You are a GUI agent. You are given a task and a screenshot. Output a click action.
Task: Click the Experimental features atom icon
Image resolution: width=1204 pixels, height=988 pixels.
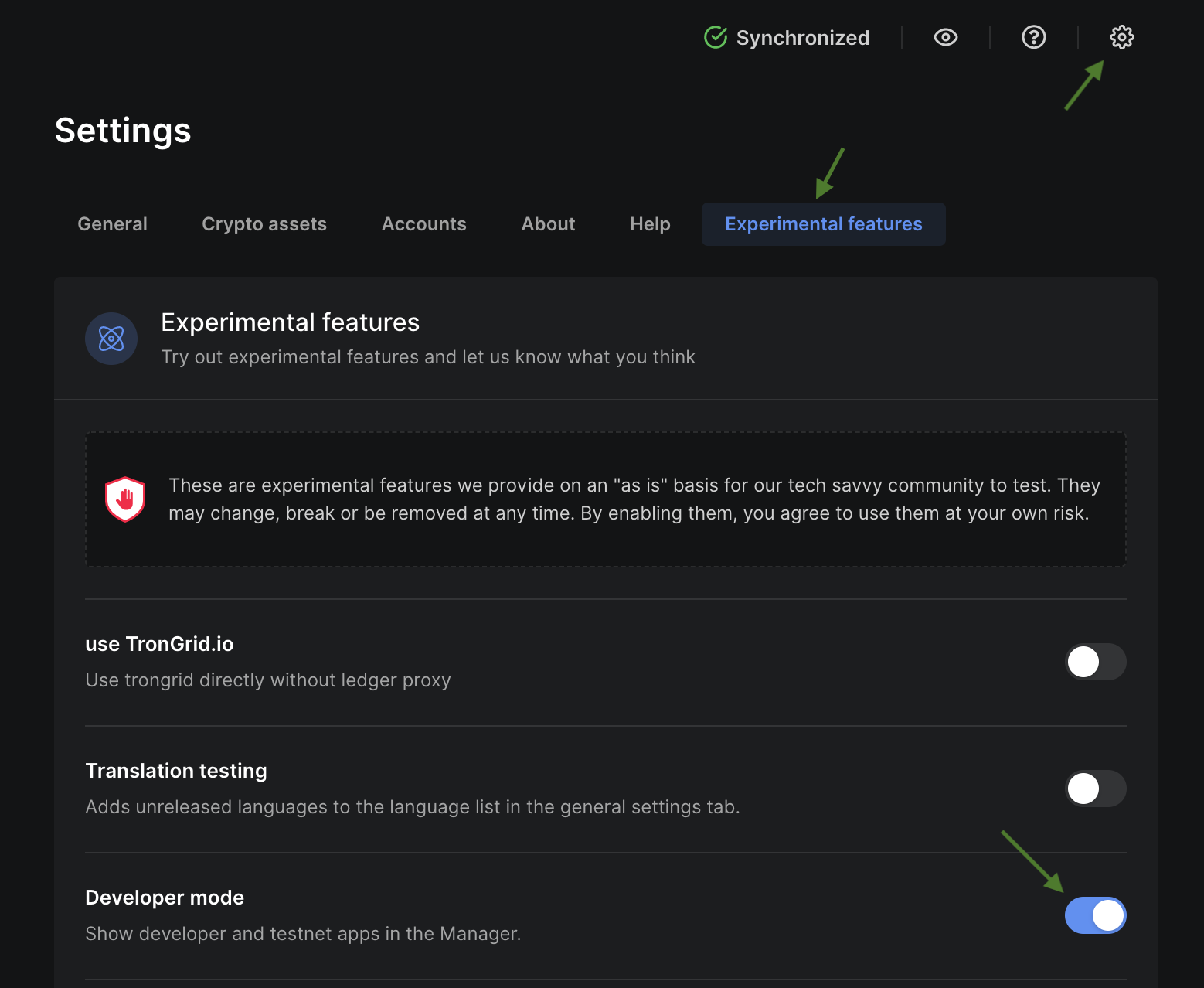pyautogui.click(x=111, y=339)
